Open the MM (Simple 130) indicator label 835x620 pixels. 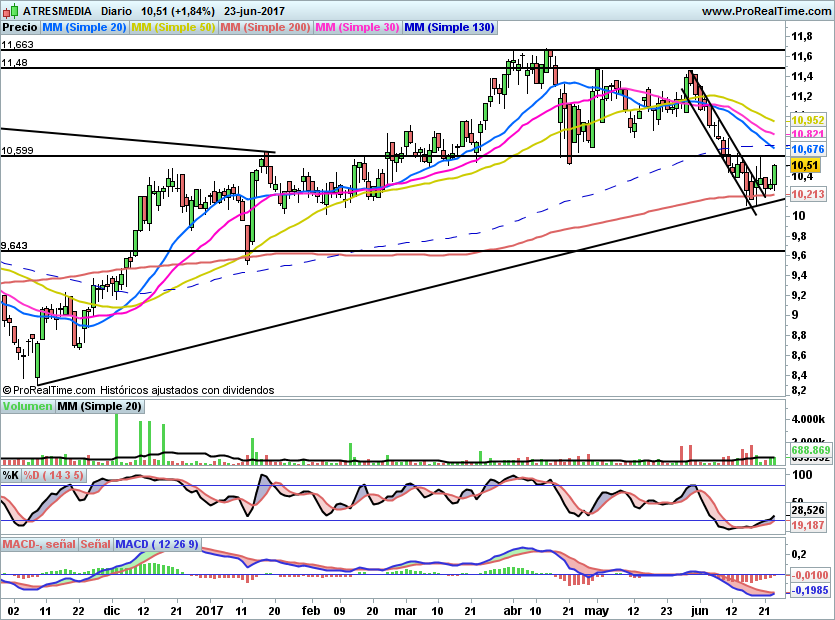[449, 27]
